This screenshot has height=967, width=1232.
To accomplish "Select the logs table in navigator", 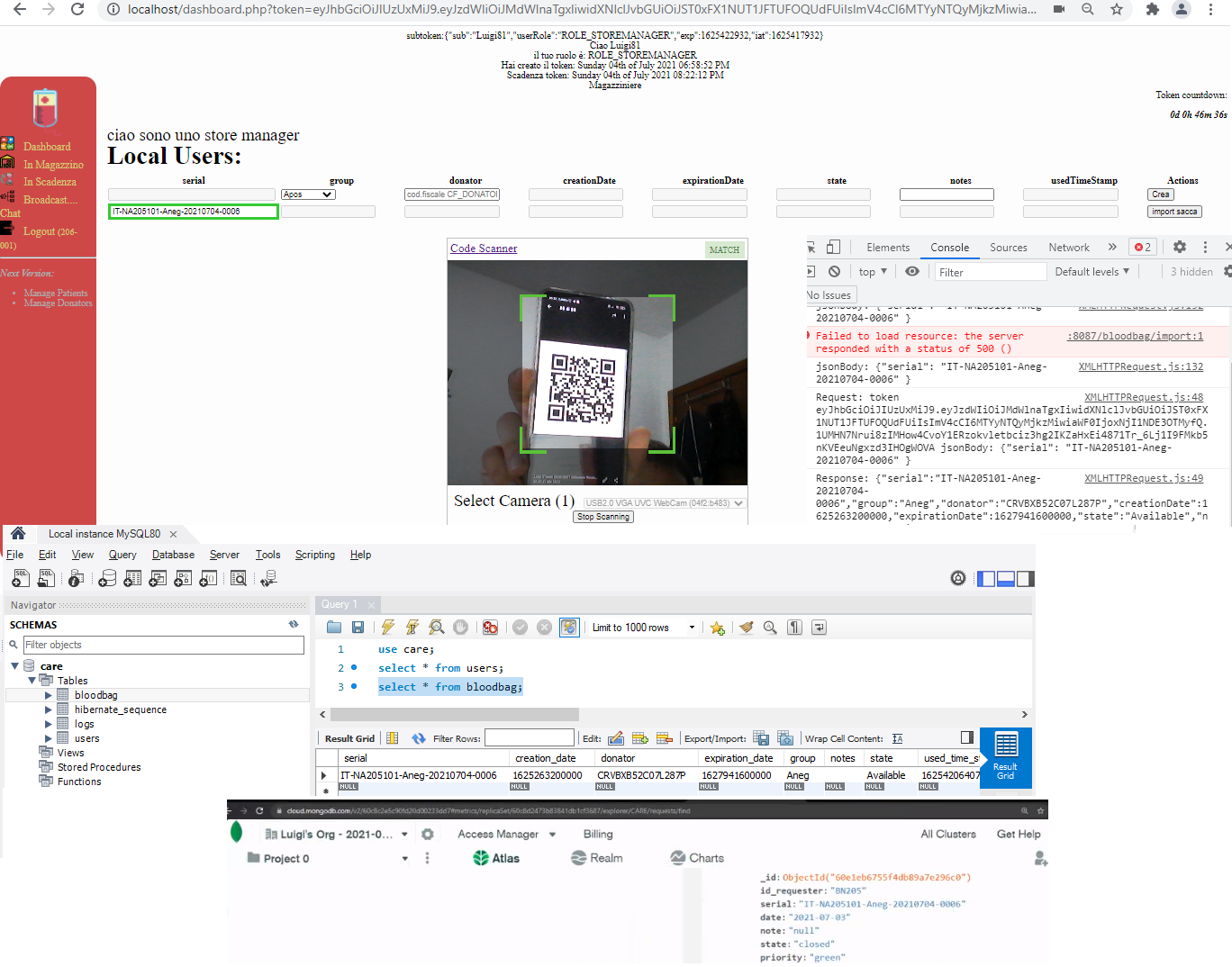I will tap(85, 724).
